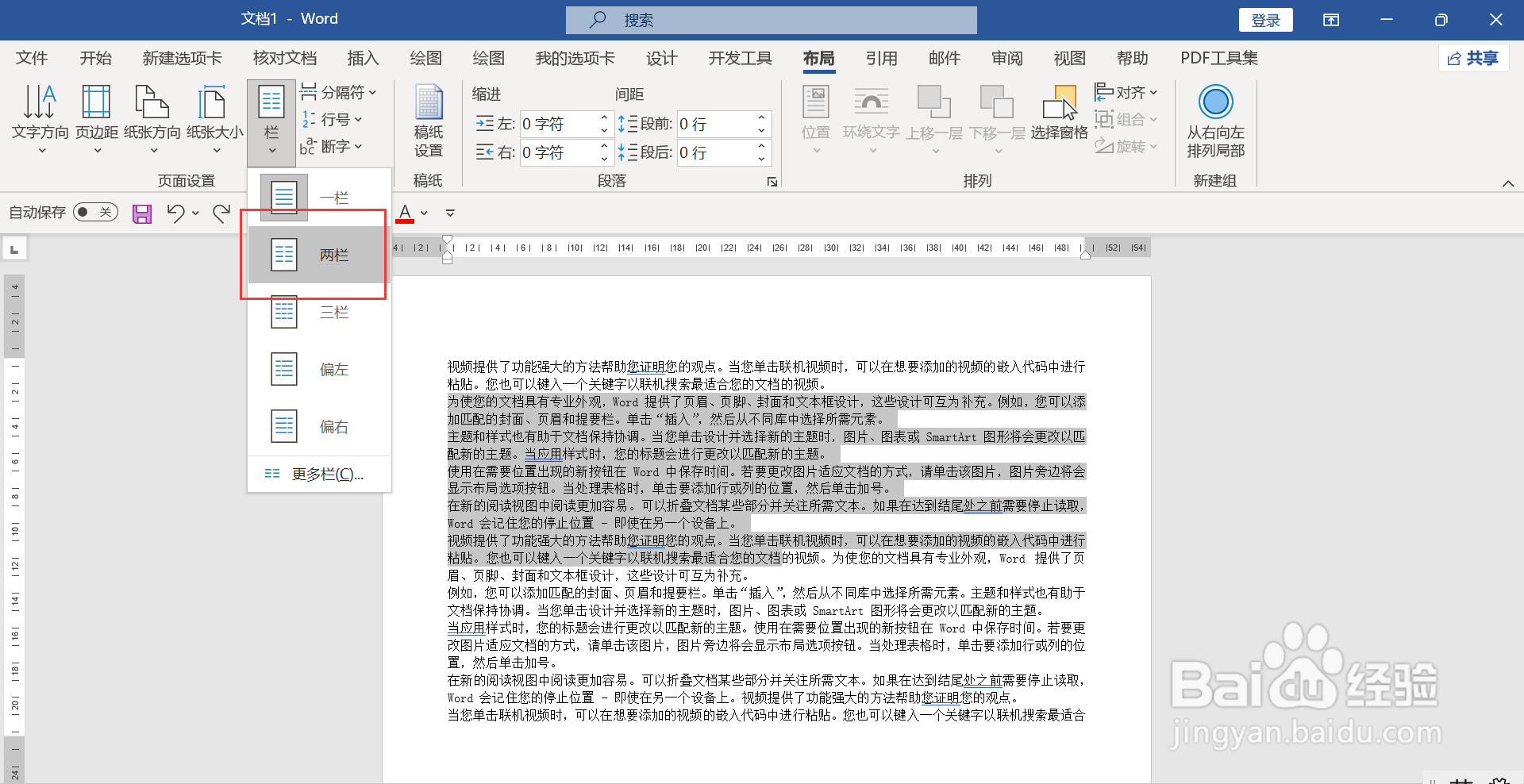The width and height of the screenshot is (1524, 784).
Task: Switch to the 视图 tab
Action: pyautogui.click(x=1070, y=58)
